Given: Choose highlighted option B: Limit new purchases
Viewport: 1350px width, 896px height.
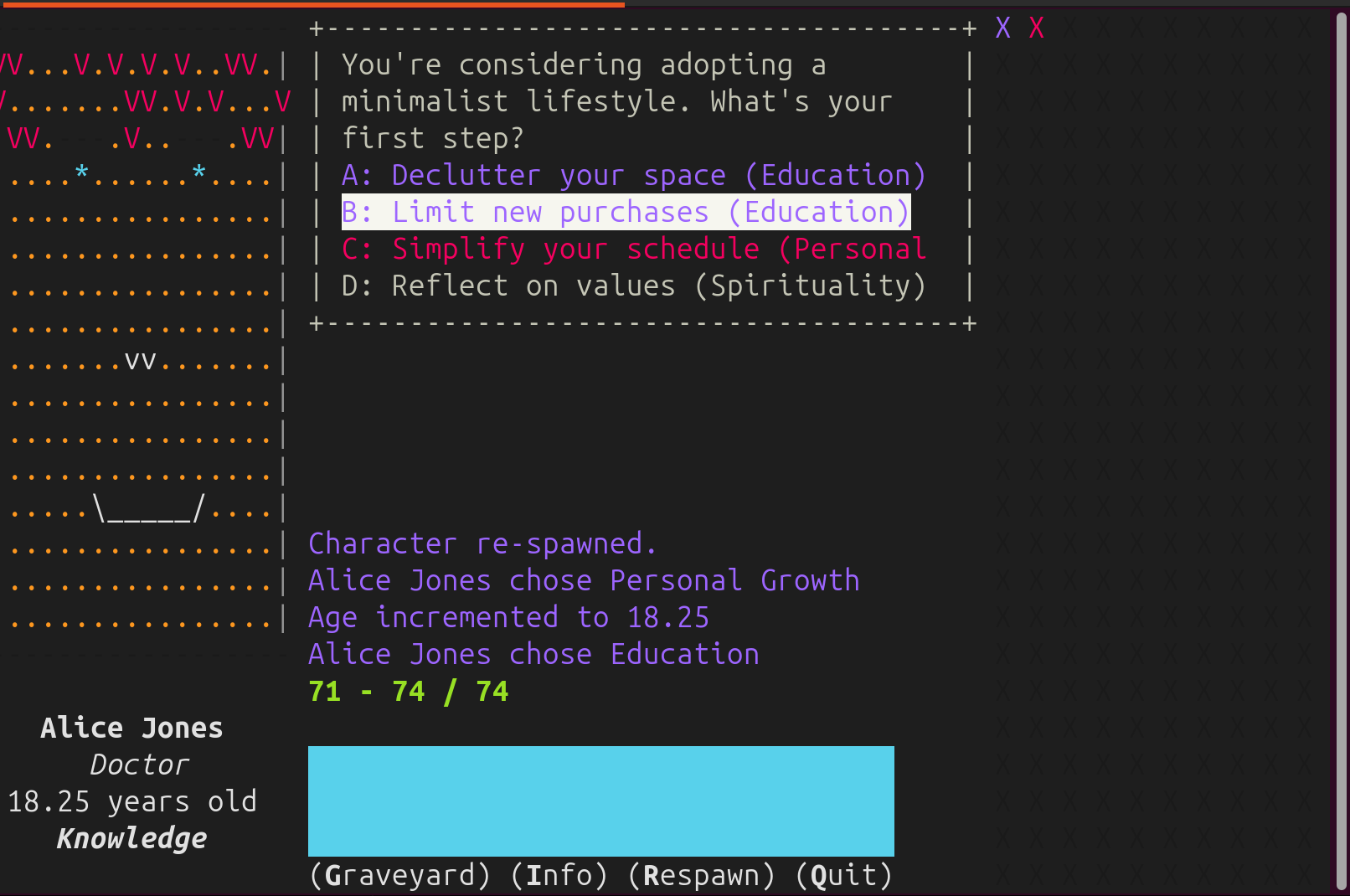Looking at the screenshot, I should coord(626,212).
